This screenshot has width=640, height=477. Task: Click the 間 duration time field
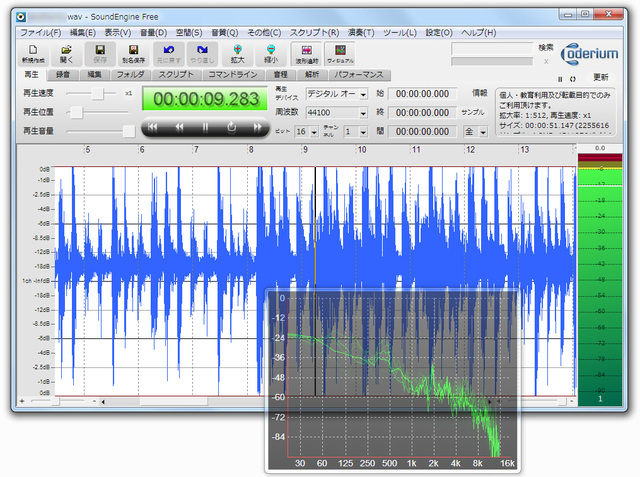(422, 131)
